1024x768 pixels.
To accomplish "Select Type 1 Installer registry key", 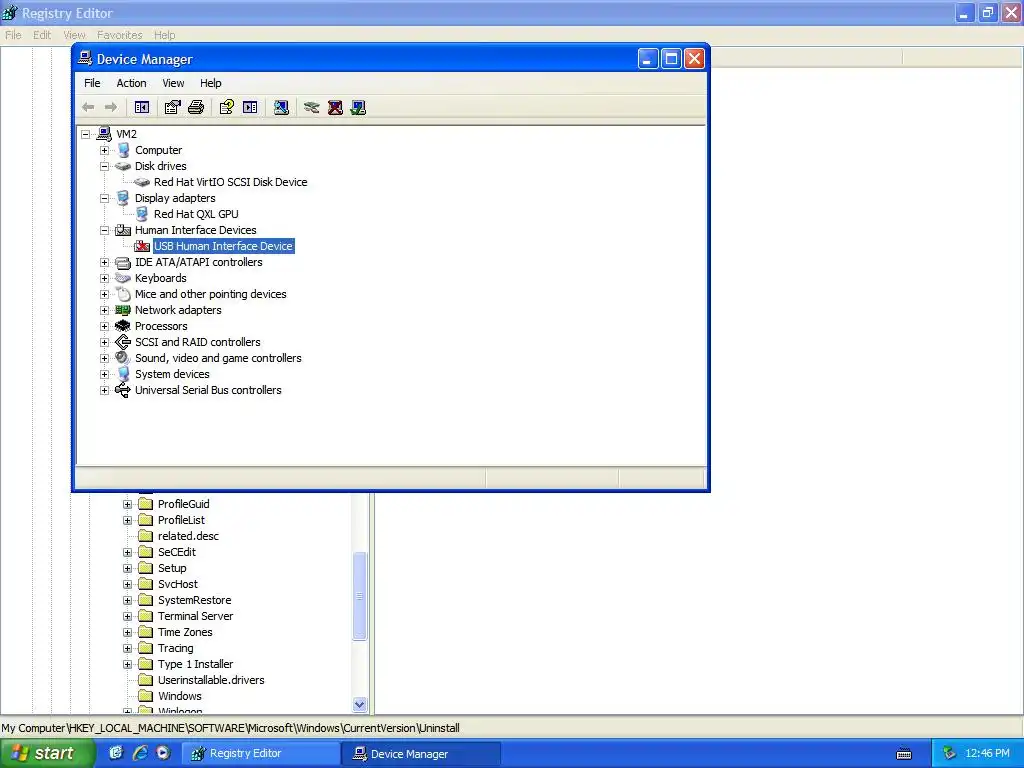I will click(195, 664).
